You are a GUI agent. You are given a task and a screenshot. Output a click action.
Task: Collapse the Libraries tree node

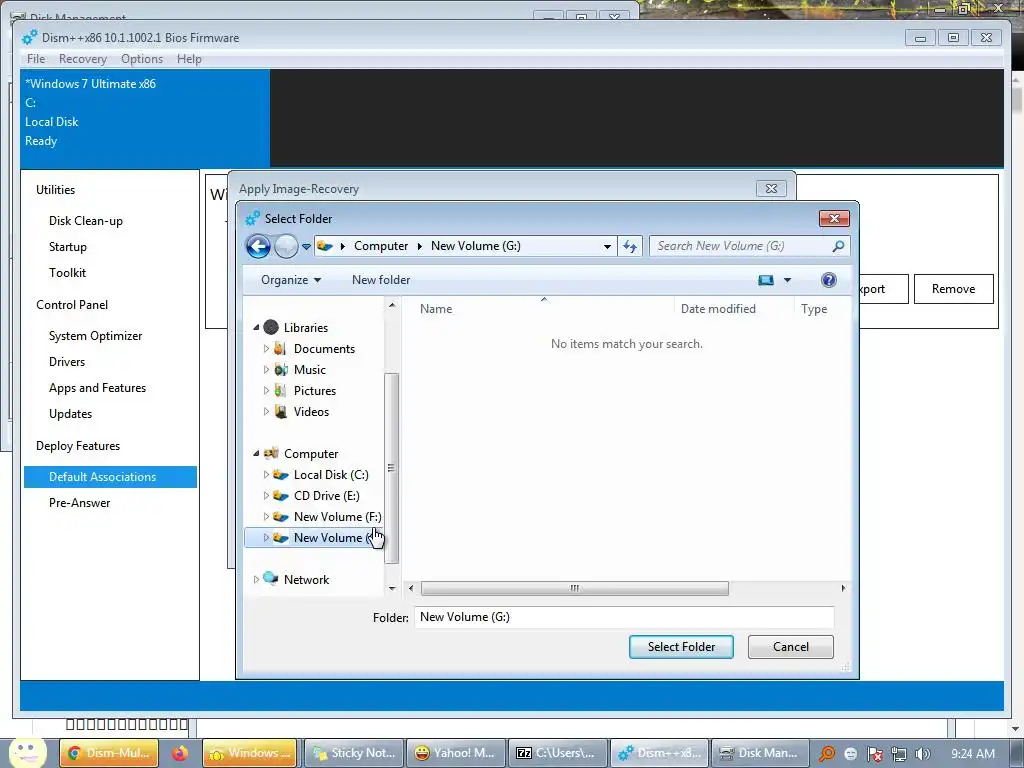256,327
